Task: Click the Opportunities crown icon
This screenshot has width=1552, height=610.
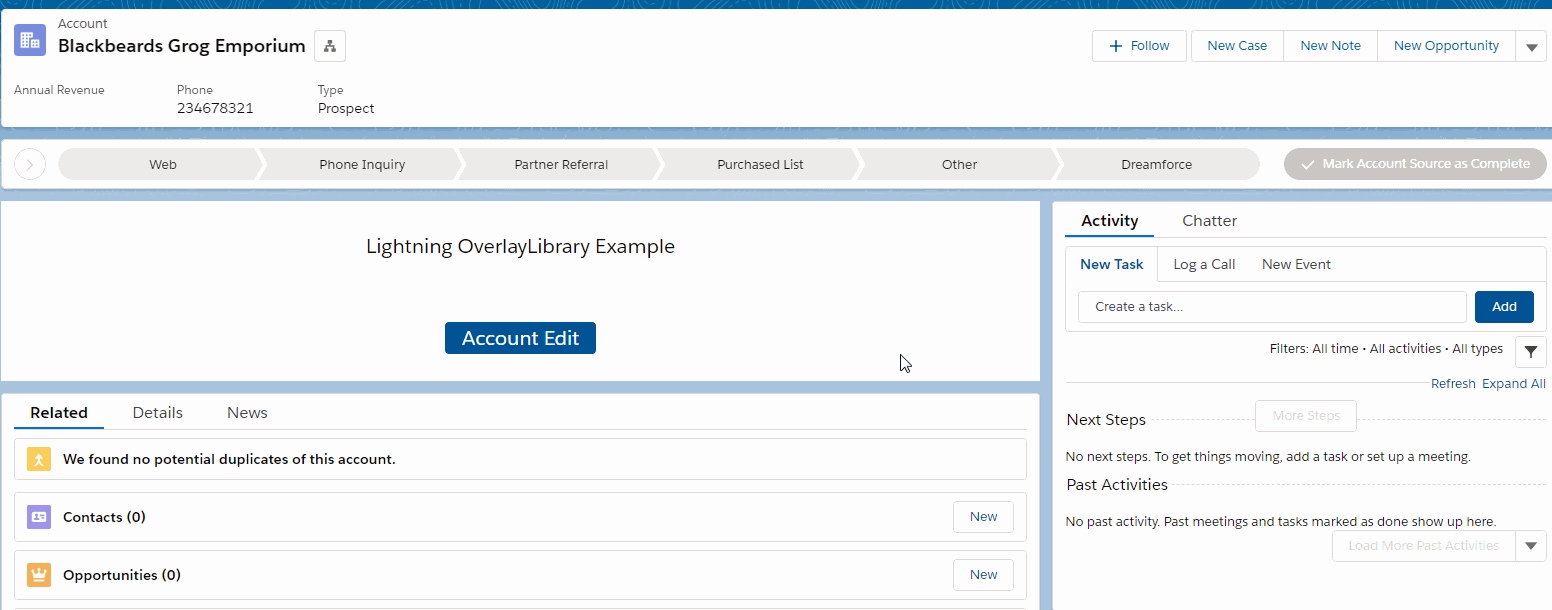Action: tap(38, 575)
